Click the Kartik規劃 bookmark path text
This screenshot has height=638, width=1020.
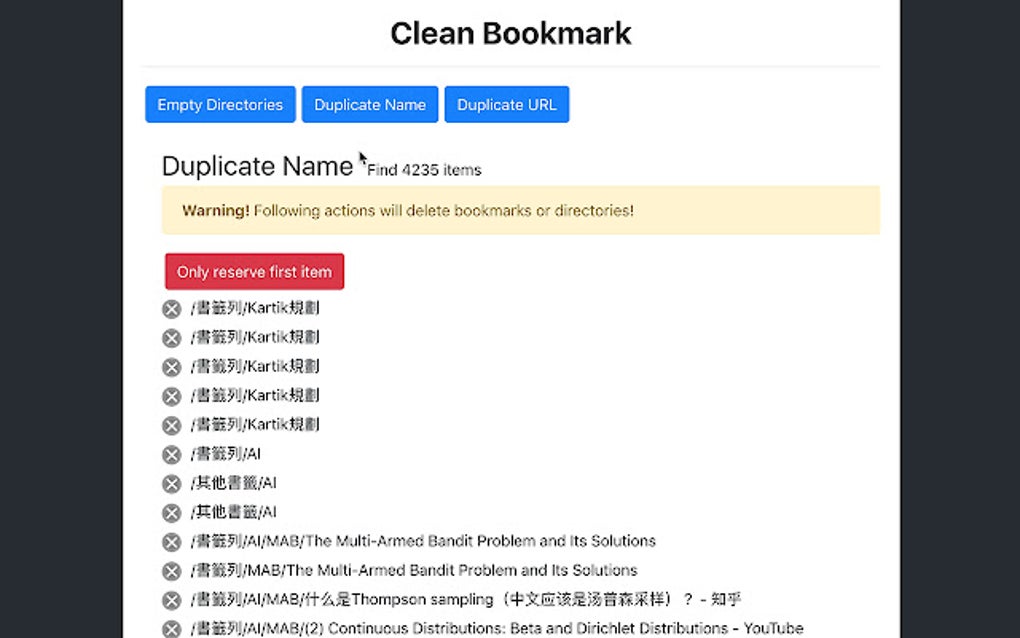252,308
